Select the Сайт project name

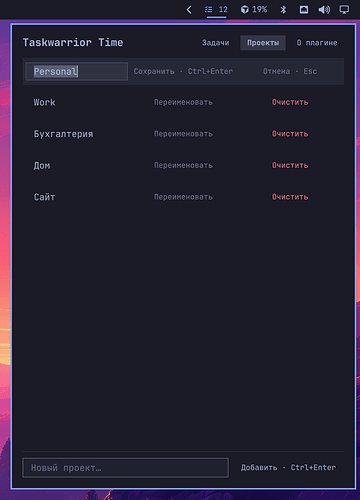(44, 197)
